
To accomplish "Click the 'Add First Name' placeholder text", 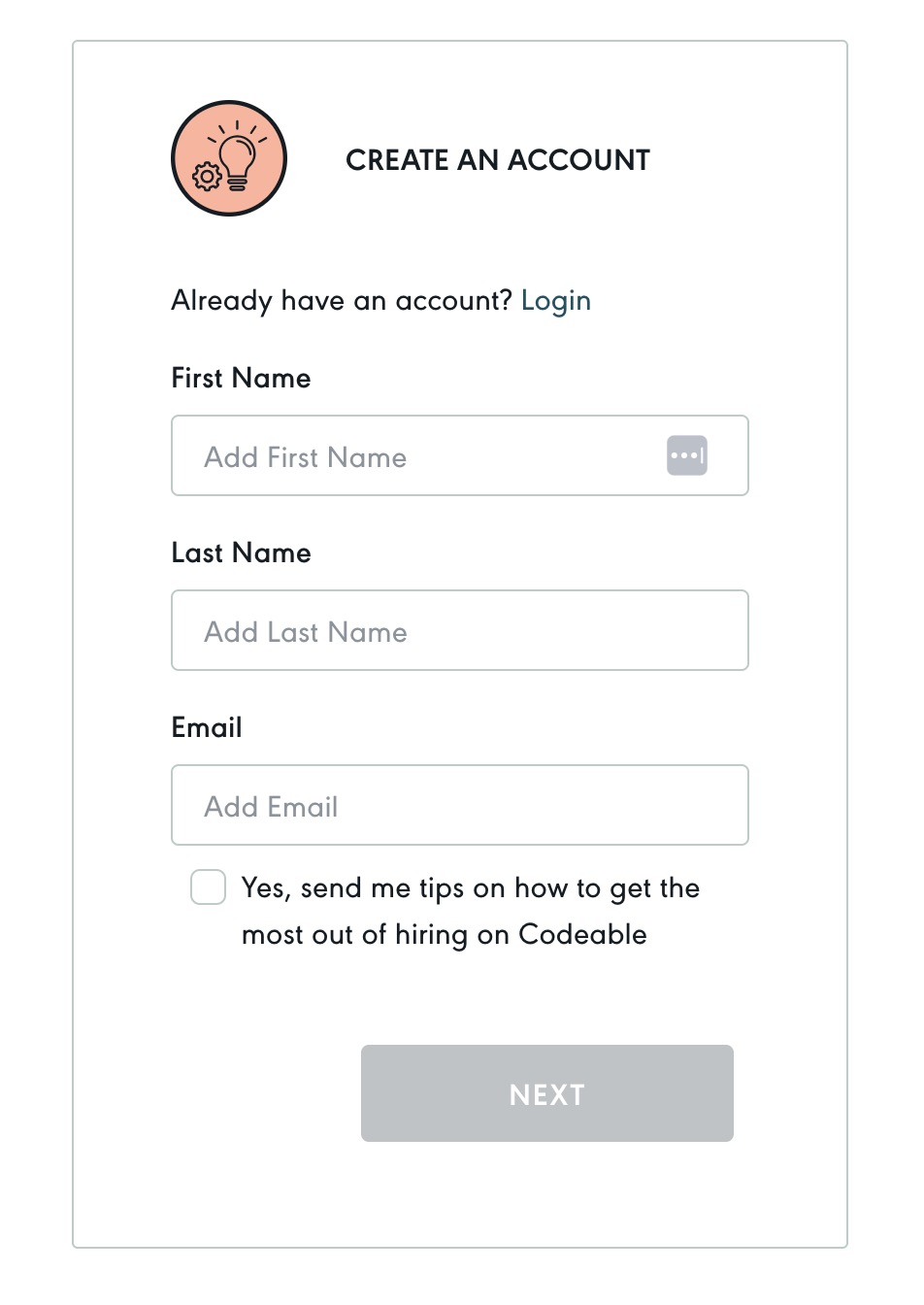I will (x=306, y=457).
